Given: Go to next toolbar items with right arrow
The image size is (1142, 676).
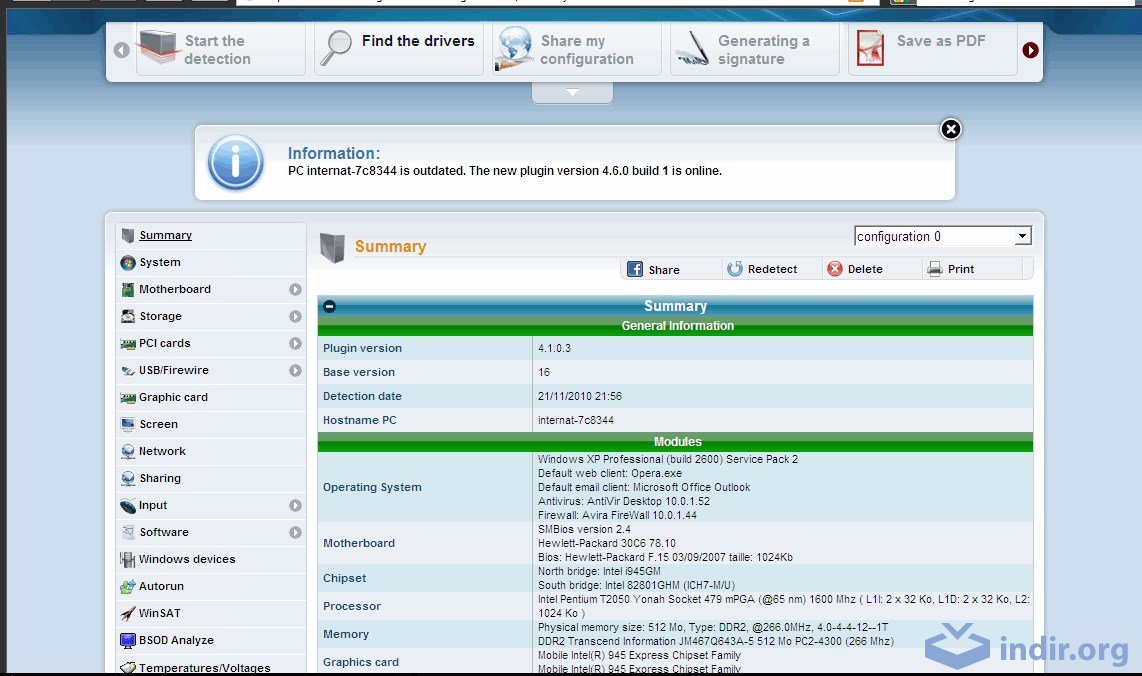Looking at the screenshot, I should pos(1030,50).
